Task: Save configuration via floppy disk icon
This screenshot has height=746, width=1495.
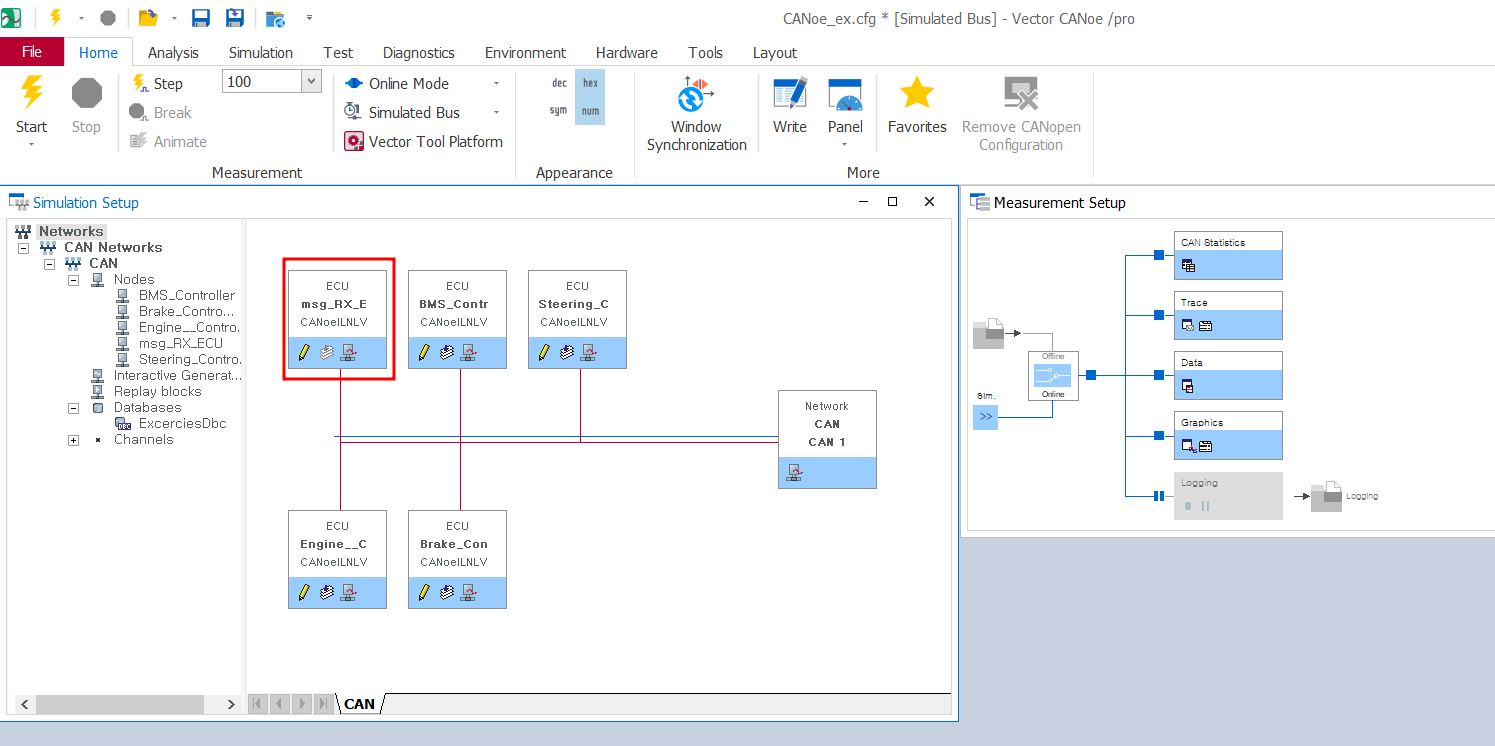Action: [201, 18]
